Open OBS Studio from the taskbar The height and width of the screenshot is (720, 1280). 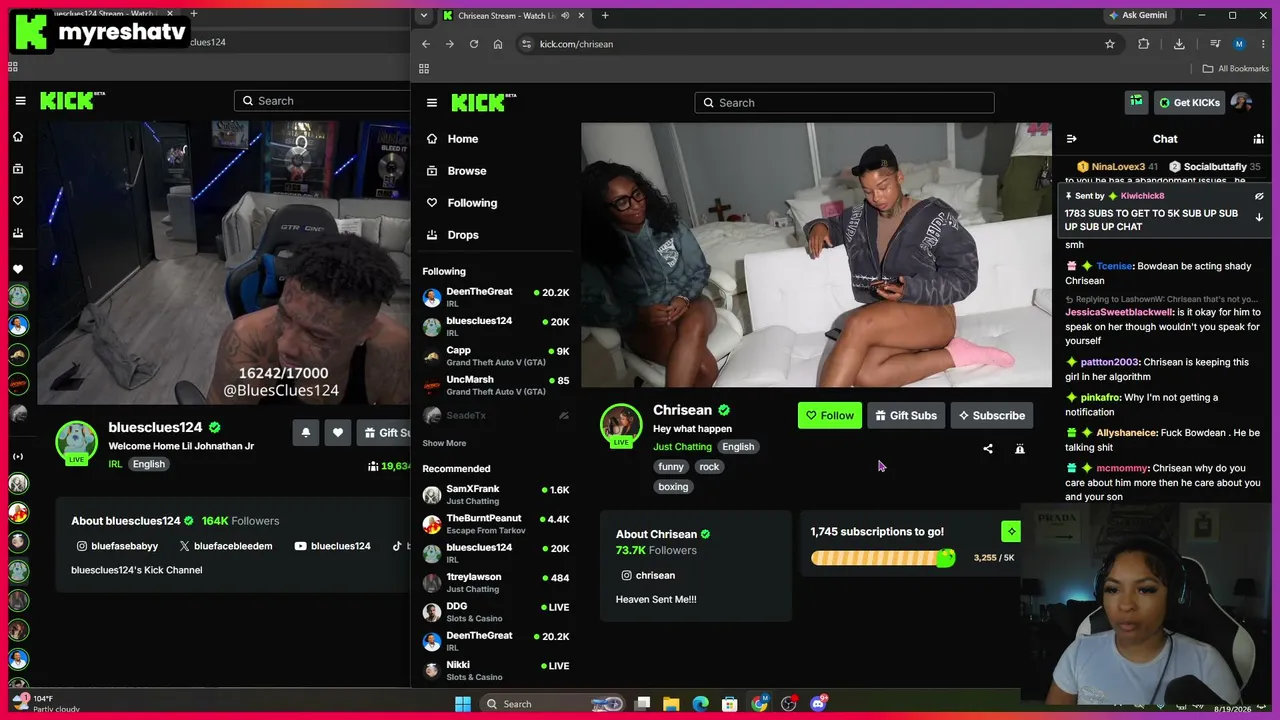tap(789, 704)
